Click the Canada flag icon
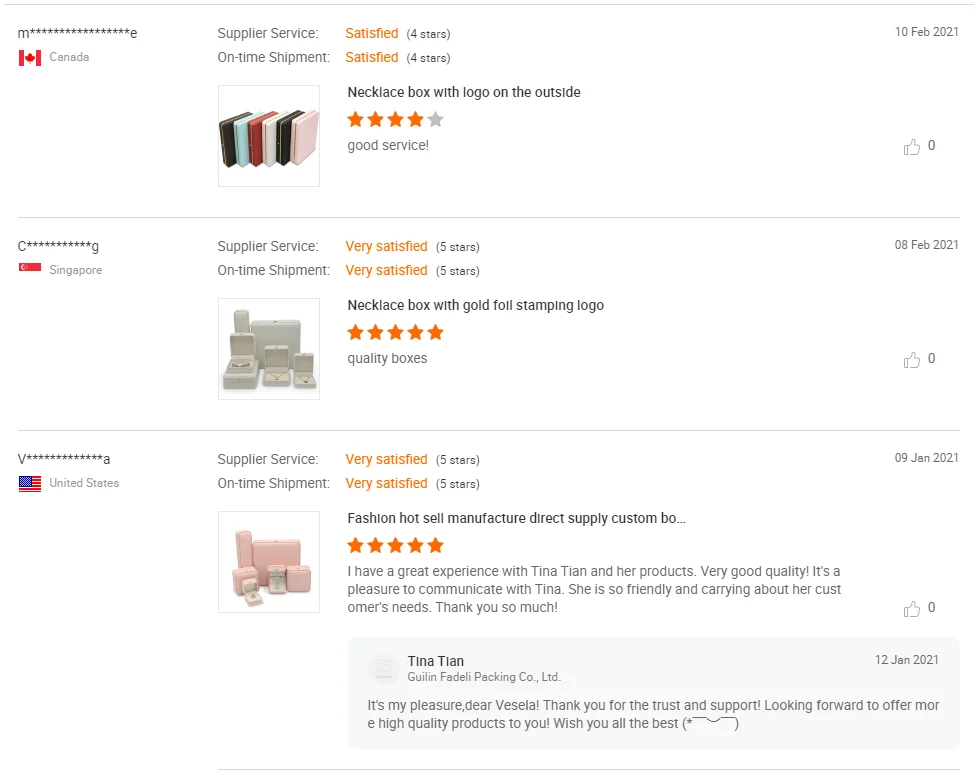Screen dimensions: 978x780 tap(30, 58)
